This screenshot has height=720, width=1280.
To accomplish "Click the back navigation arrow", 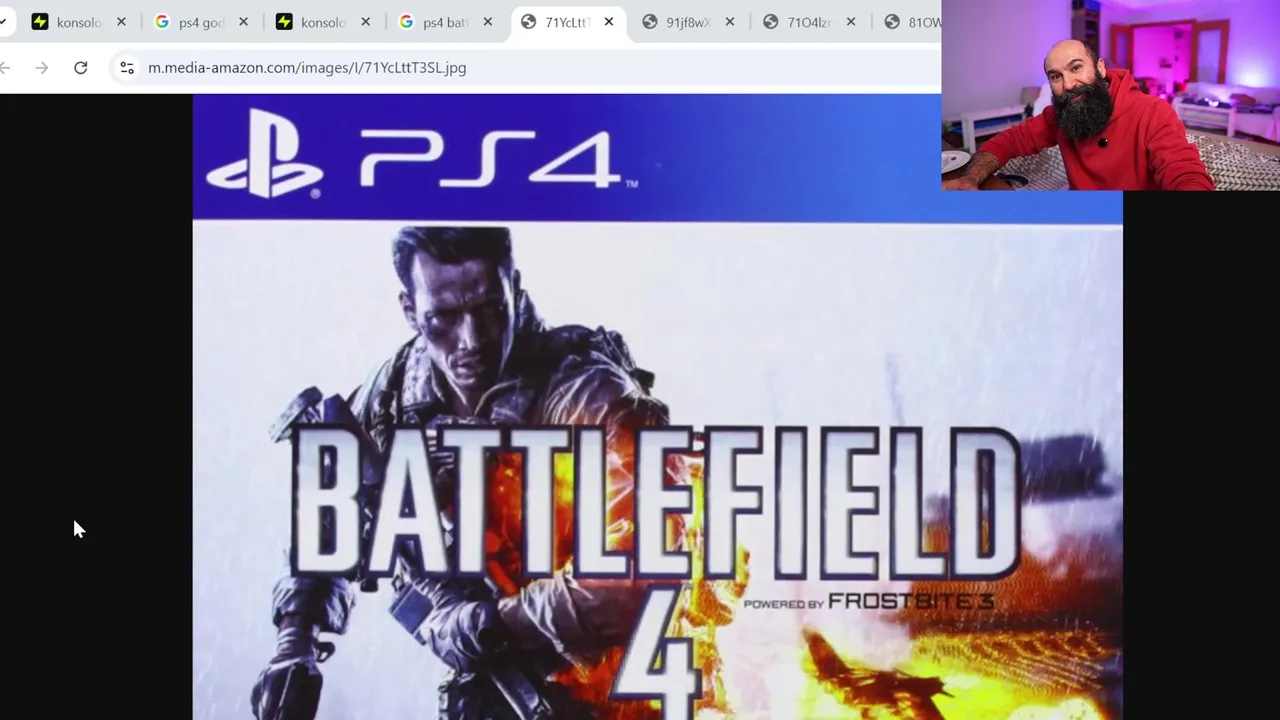I will (x=5, y=68).
